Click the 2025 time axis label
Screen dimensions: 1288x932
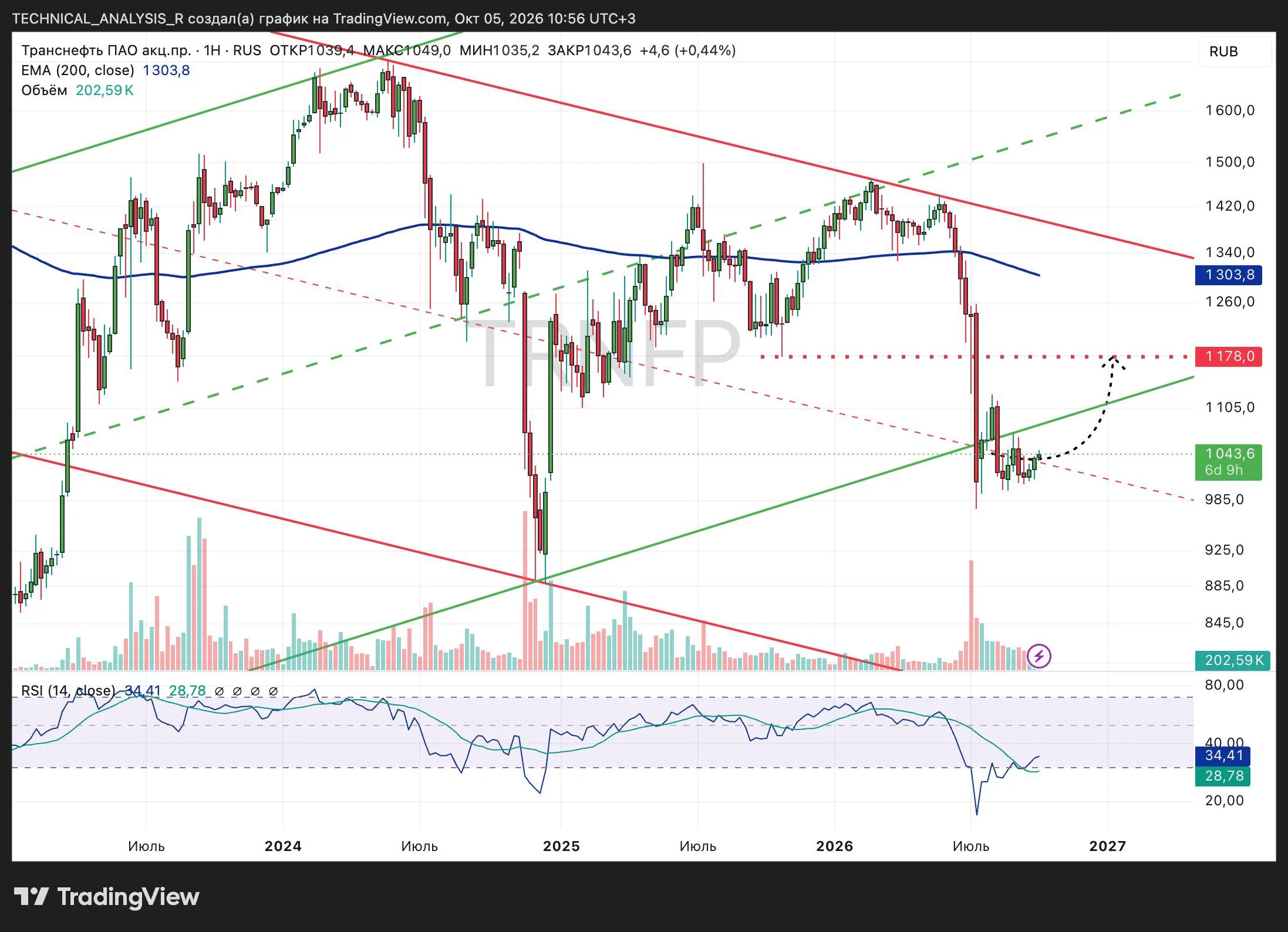pyautogui.click(x=561, y=846)
